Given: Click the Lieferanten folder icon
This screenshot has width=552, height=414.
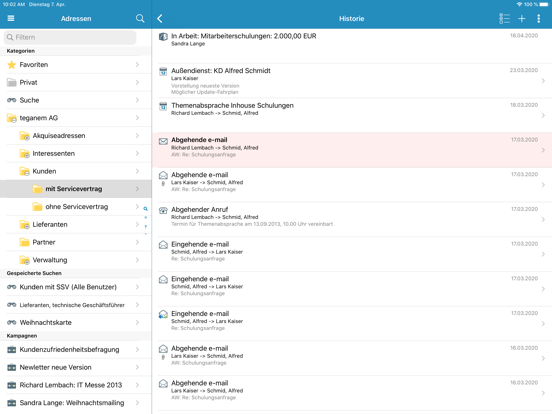Looking at the screenshot, I should click(24, 225).
